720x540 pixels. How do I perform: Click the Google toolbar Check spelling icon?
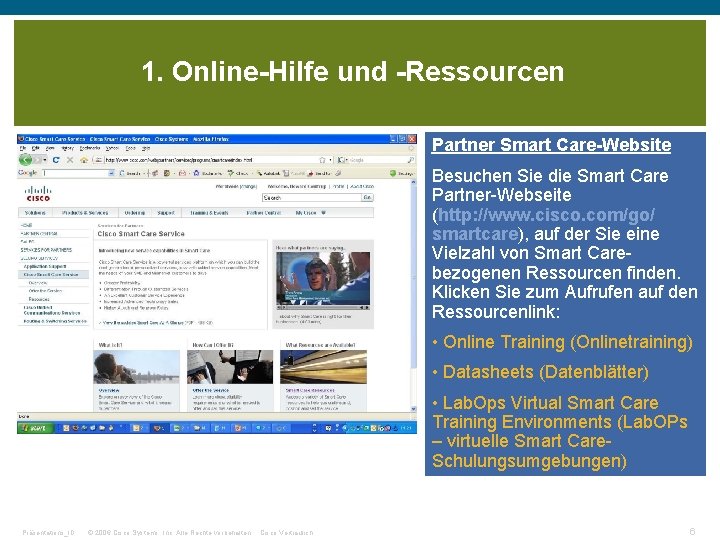(231, 173)
